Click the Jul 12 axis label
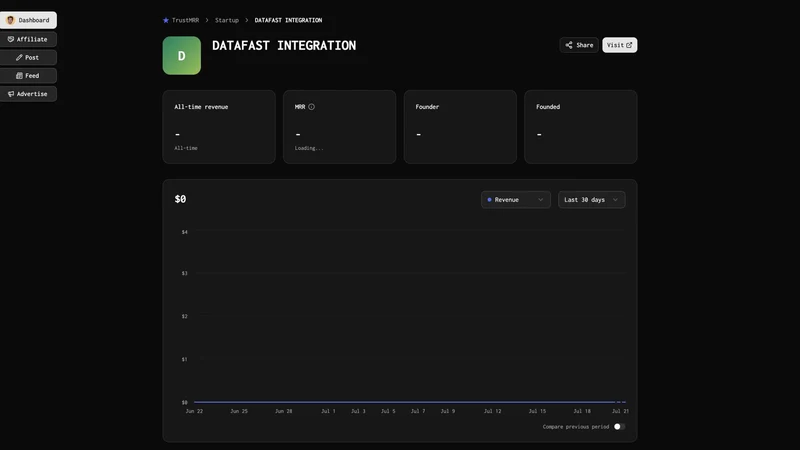This screenshot has width=800, height=450. pos(492,411)
